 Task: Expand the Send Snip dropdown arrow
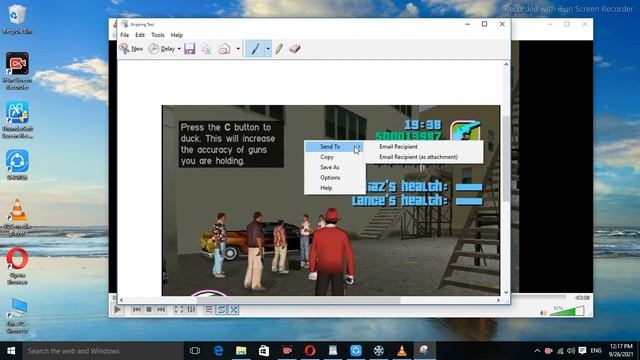coord(238,49)
